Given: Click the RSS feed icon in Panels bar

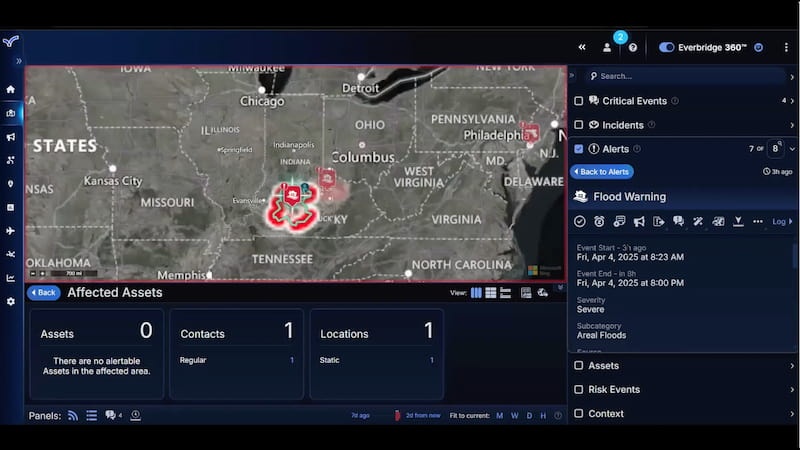Looking at the screenshot, I should point(73,415).
